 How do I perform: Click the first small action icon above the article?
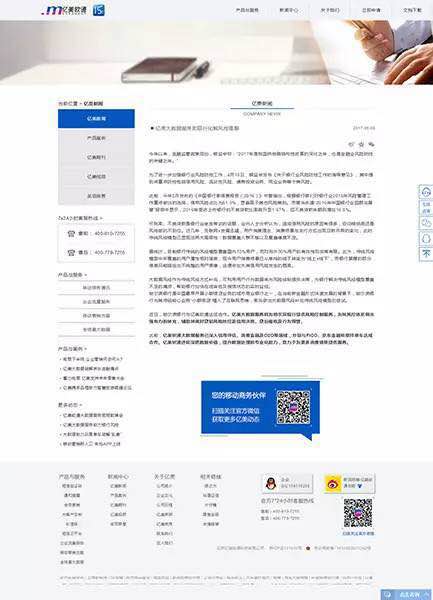[x=352, y=144]
